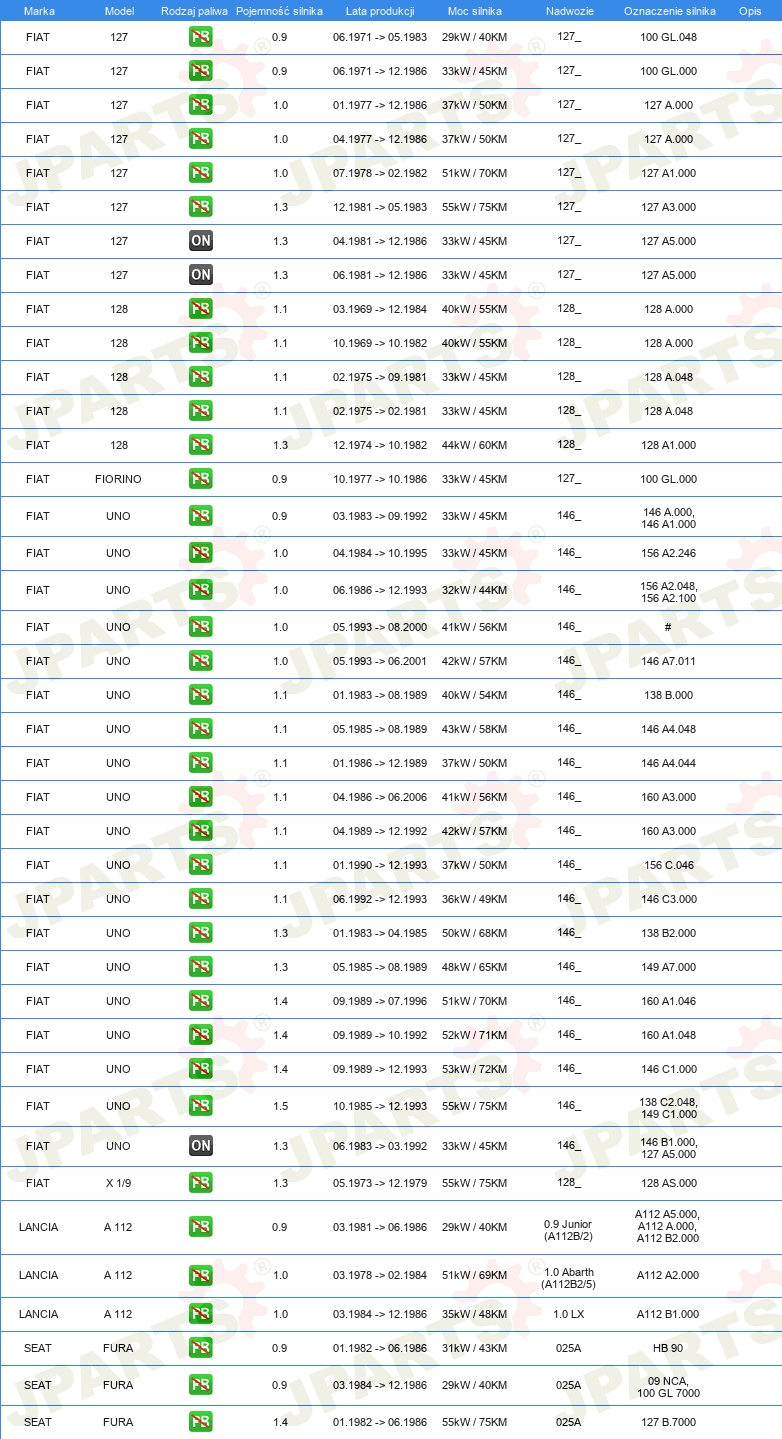Click the 0.9 Junior (A112B/2) body cell
782x1439 pixels.
click(569, 1231)
